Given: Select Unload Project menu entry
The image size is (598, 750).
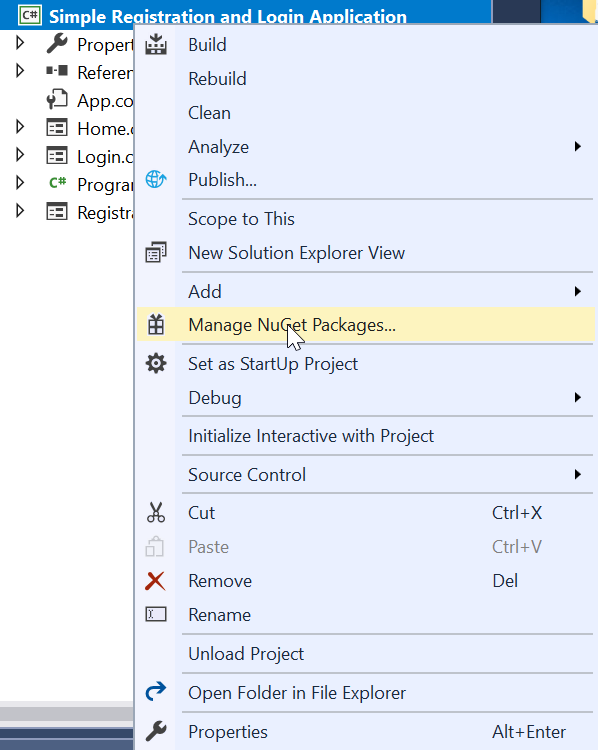Looking at the screenshot, I should [246, 653].
